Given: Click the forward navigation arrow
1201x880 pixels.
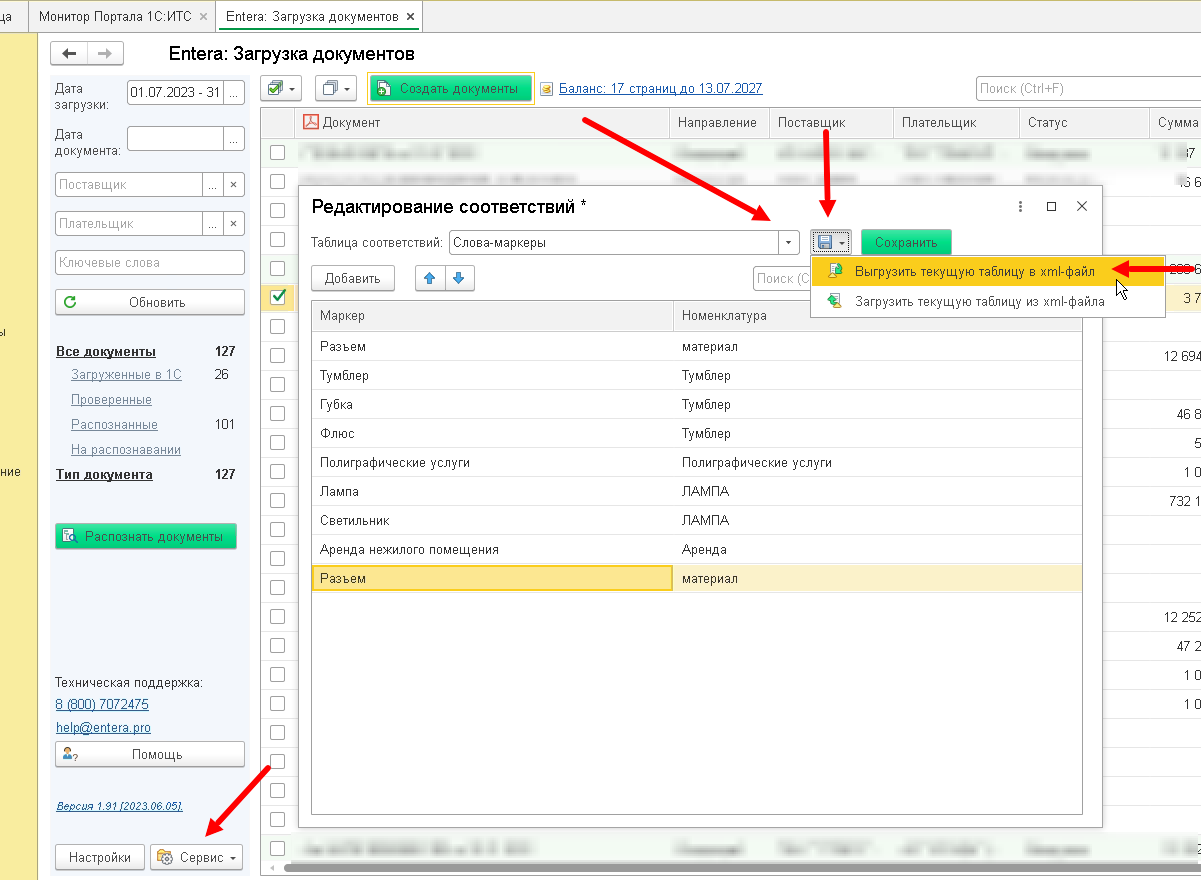Looking at the screenshot, I should (x=106, y=53).
